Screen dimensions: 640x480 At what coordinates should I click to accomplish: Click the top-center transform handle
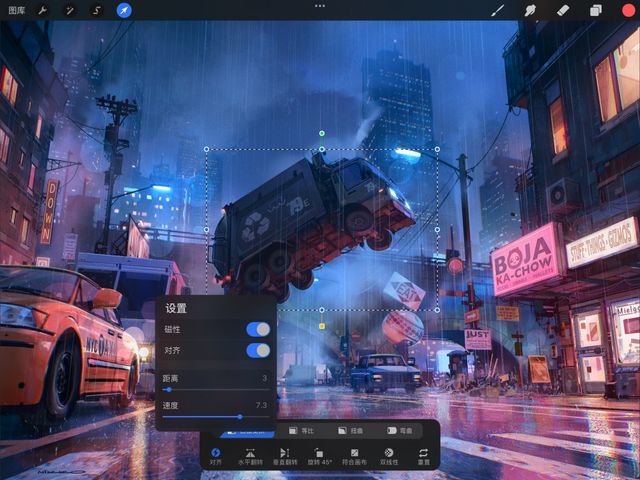[322, 149]
